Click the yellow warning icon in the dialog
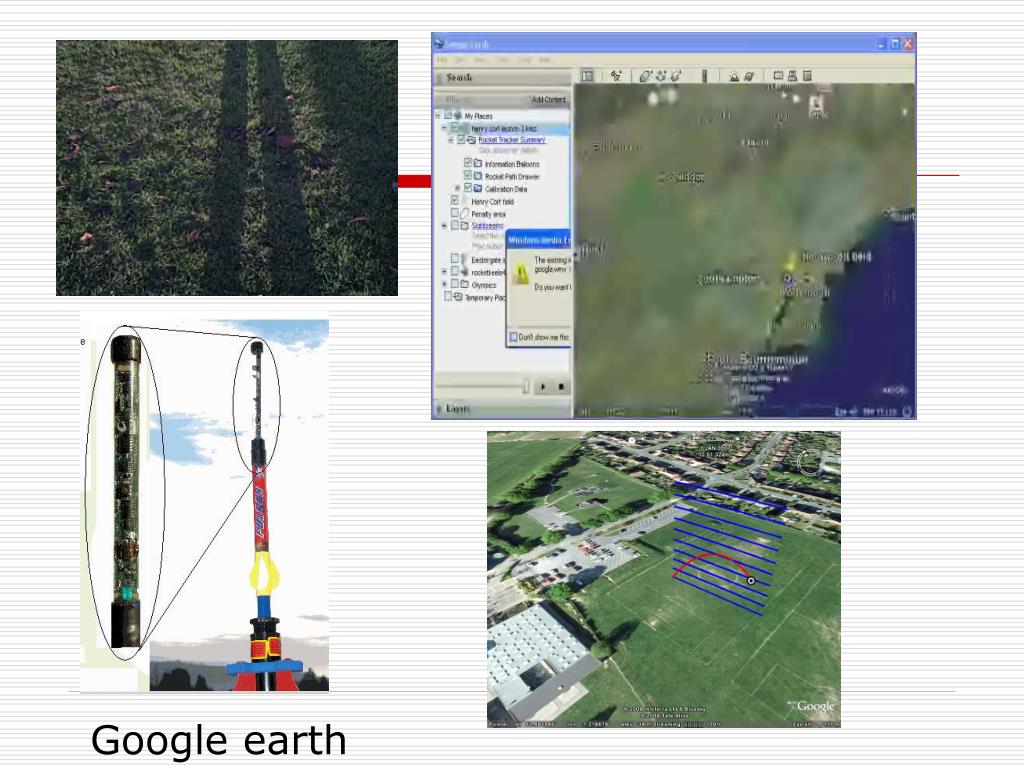Viewport: 1024px width, 768px height. [520, 274]
